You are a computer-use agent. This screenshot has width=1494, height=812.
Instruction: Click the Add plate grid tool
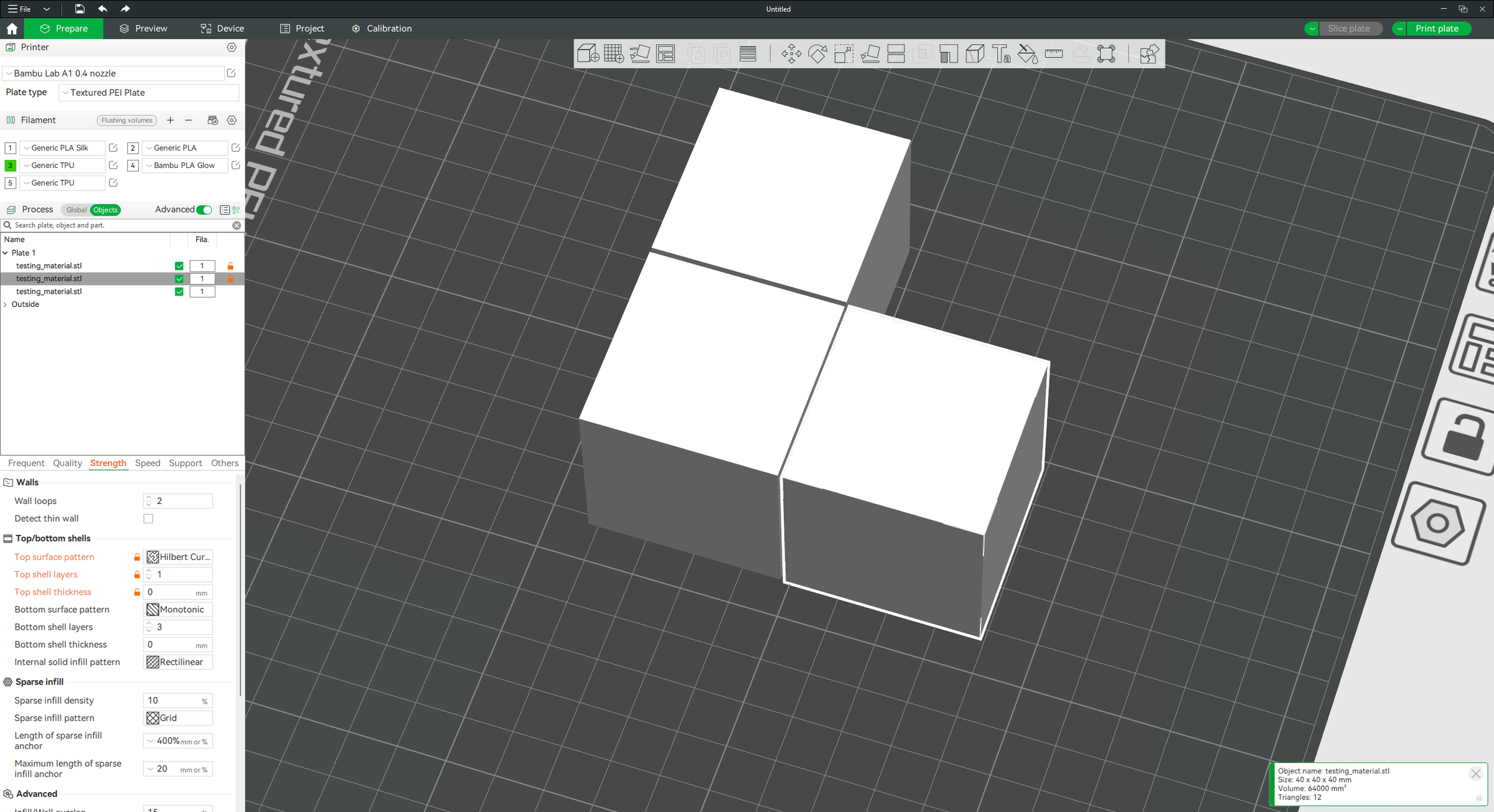pyautogui.click(x=614, y=54)
